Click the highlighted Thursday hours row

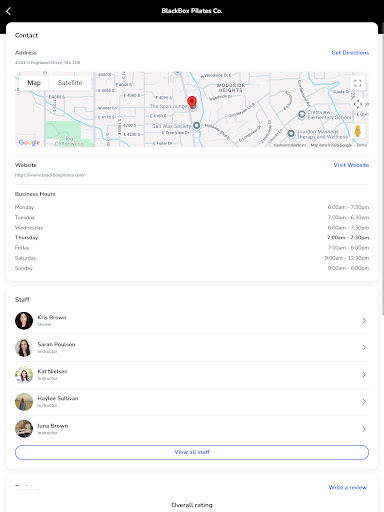(192, 238)
